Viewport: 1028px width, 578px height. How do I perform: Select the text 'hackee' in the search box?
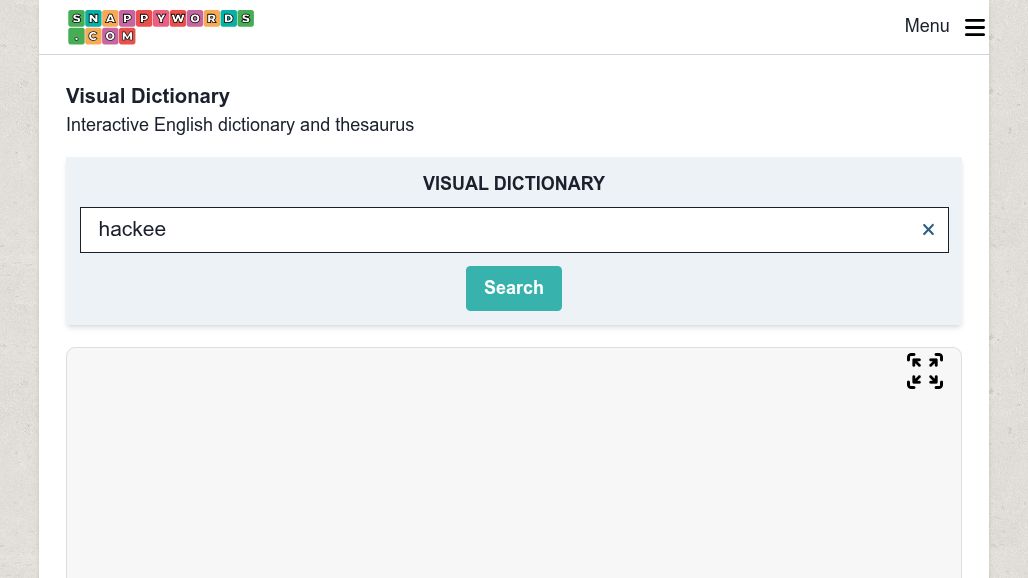[x=132, y=229]
